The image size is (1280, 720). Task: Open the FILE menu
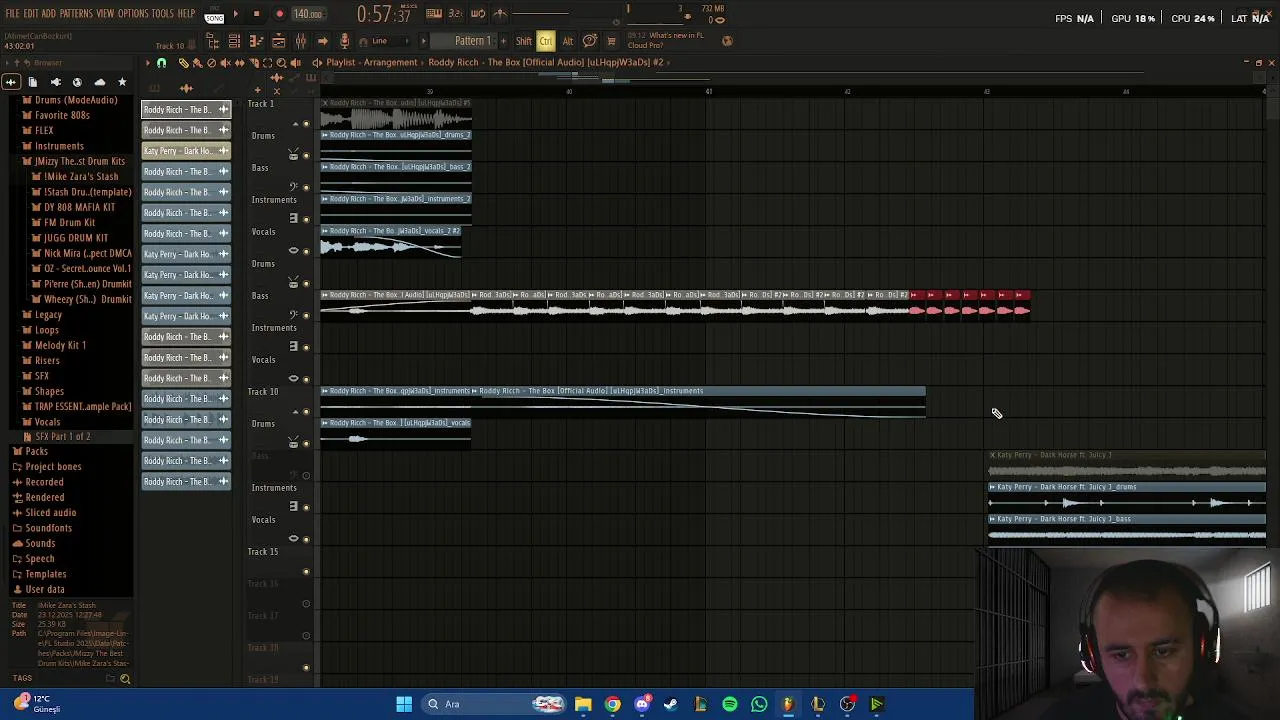pos(12,14)
